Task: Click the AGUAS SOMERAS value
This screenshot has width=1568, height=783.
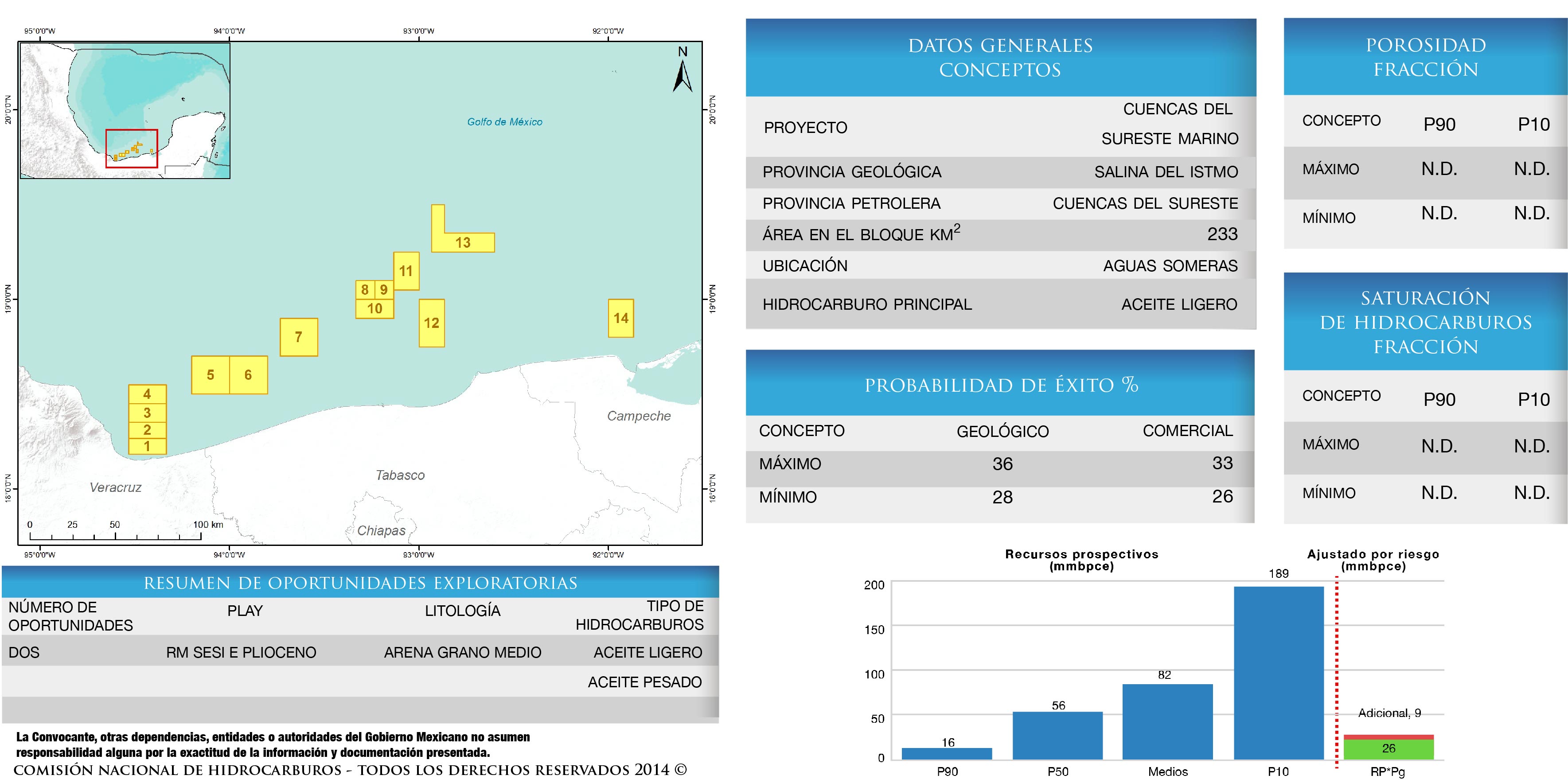Action: [1170, 266]
